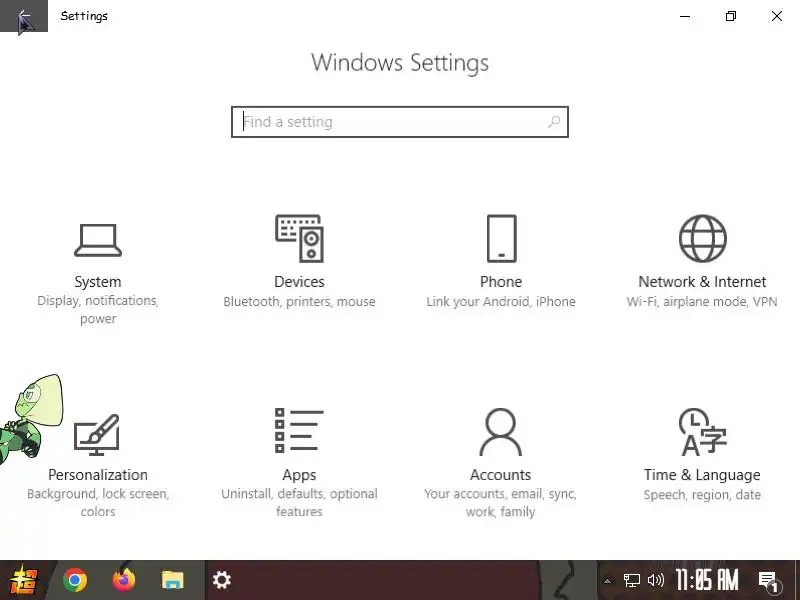Select the Personalization label

(x=98, y=475)
